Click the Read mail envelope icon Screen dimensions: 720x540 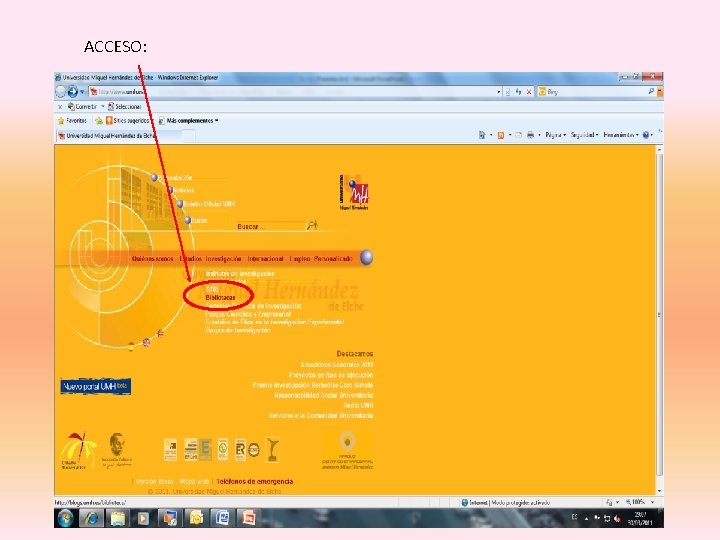click(518, 135)
